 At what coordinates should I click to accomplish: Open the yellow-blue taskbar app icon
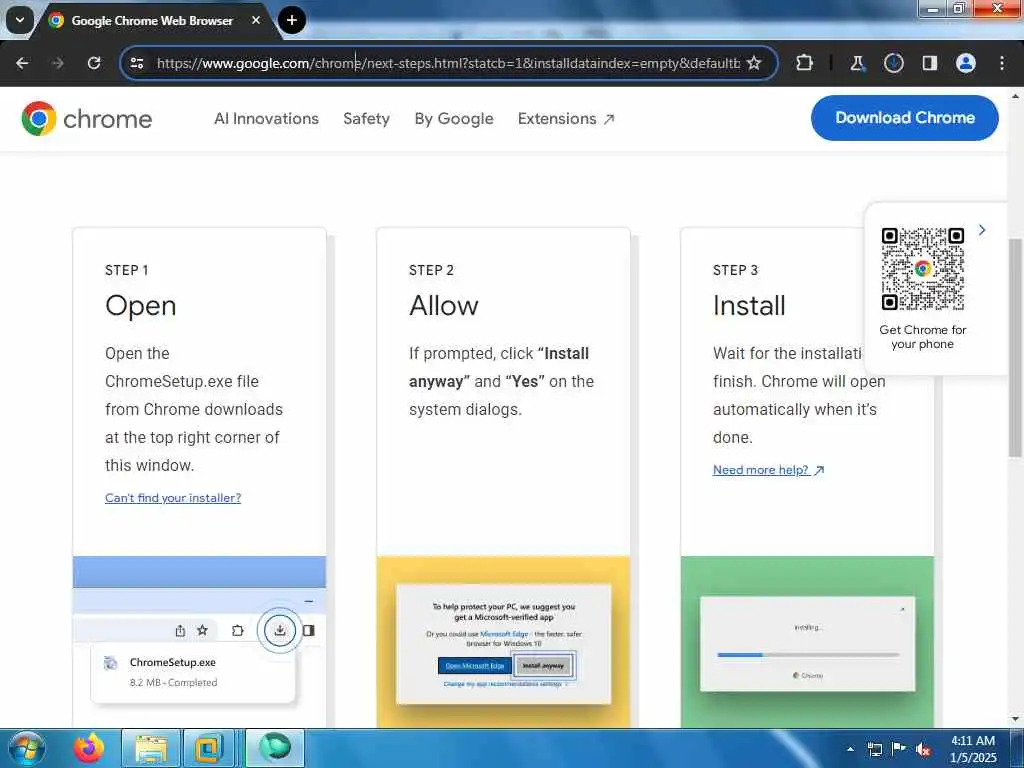click(209, 748)
